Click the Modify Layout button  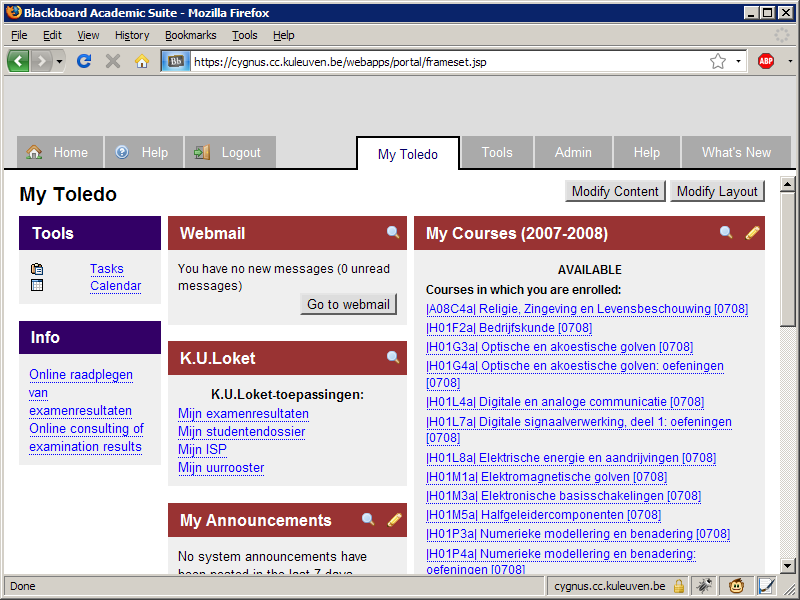pos(717,191)
